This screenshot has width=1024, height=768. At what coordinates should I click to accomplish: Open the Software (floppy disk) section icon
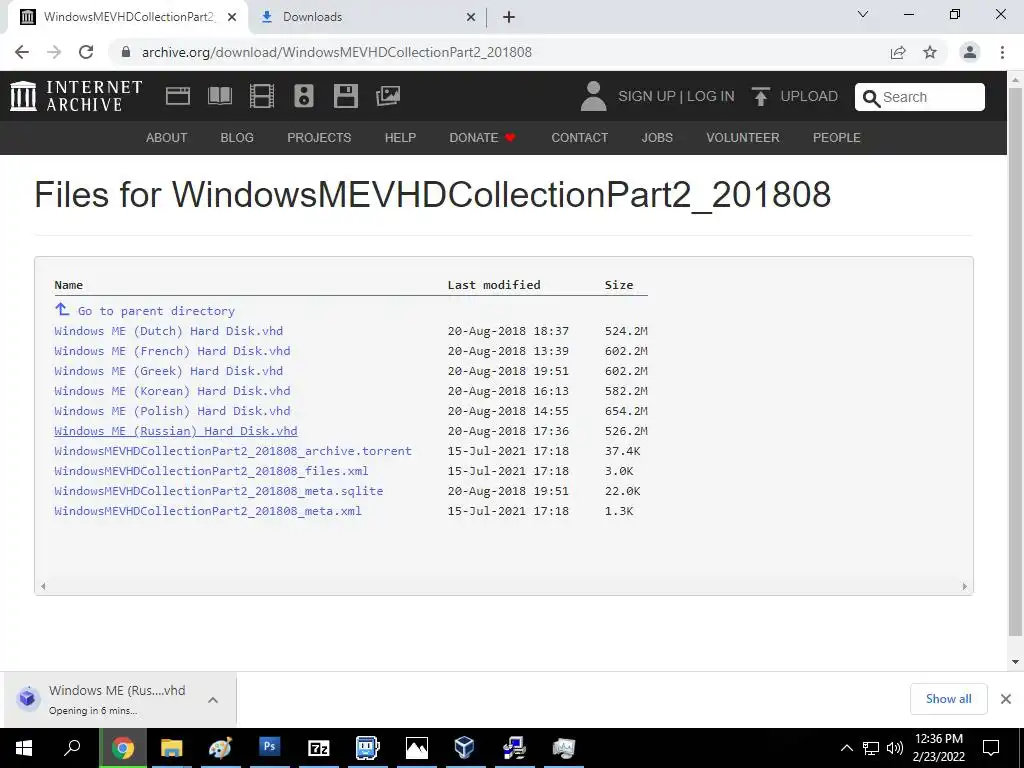pos(345,96)
